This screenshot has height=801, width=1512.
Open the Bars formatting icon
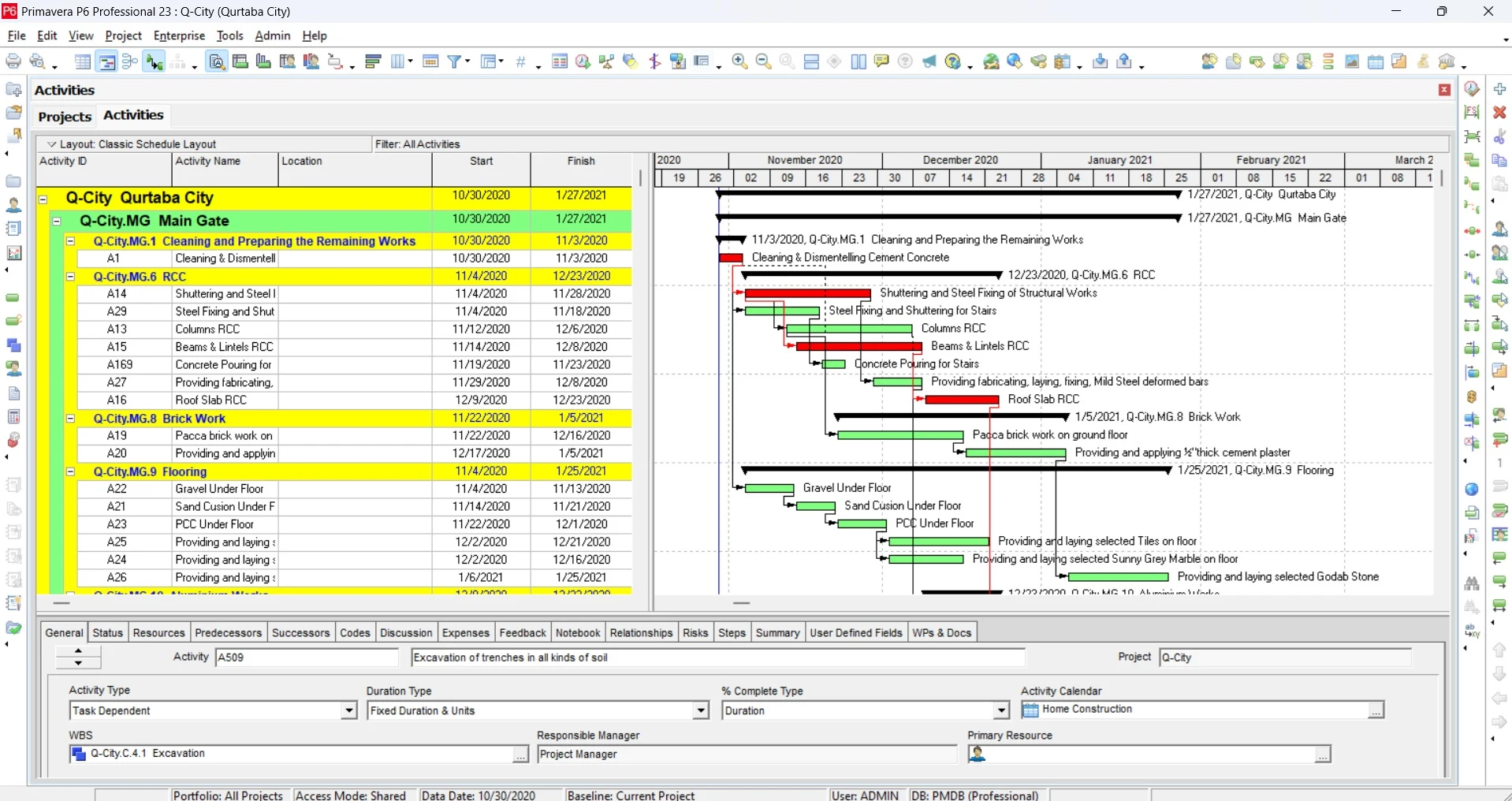(x=373, y=61)
